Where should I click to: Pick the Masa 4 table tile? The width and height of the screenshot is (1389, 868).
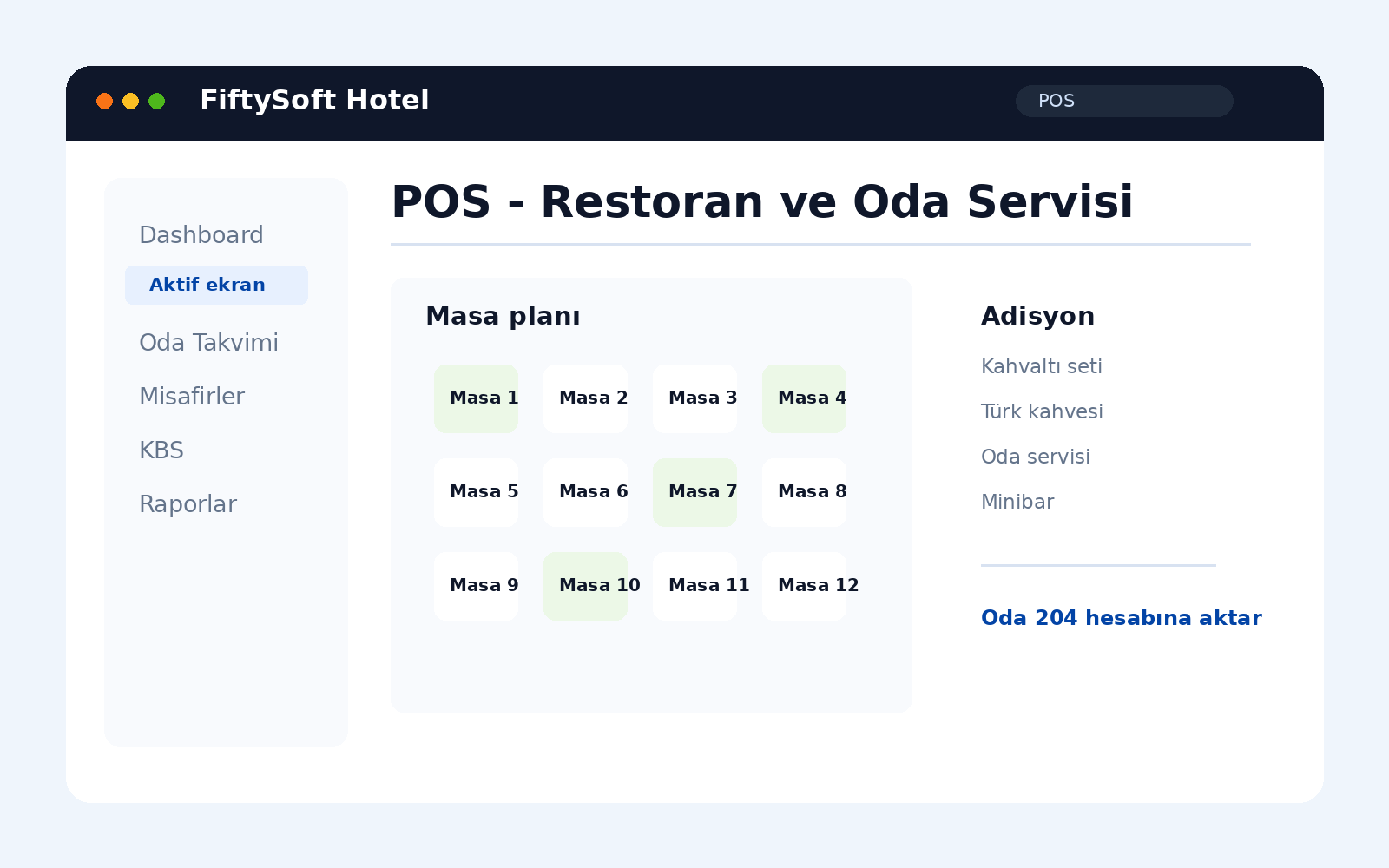point(804,398)
